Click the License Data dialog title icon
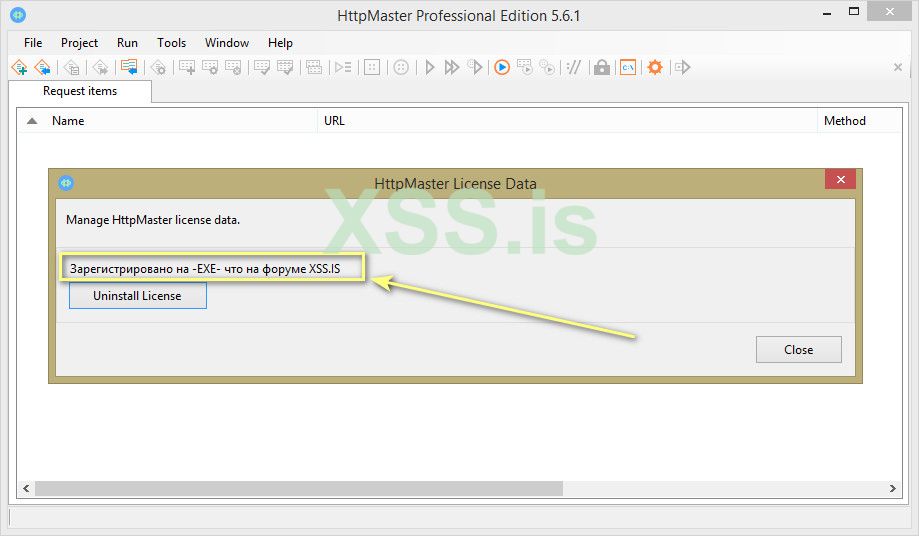The image size is (919, 536). tap(66, 183)
